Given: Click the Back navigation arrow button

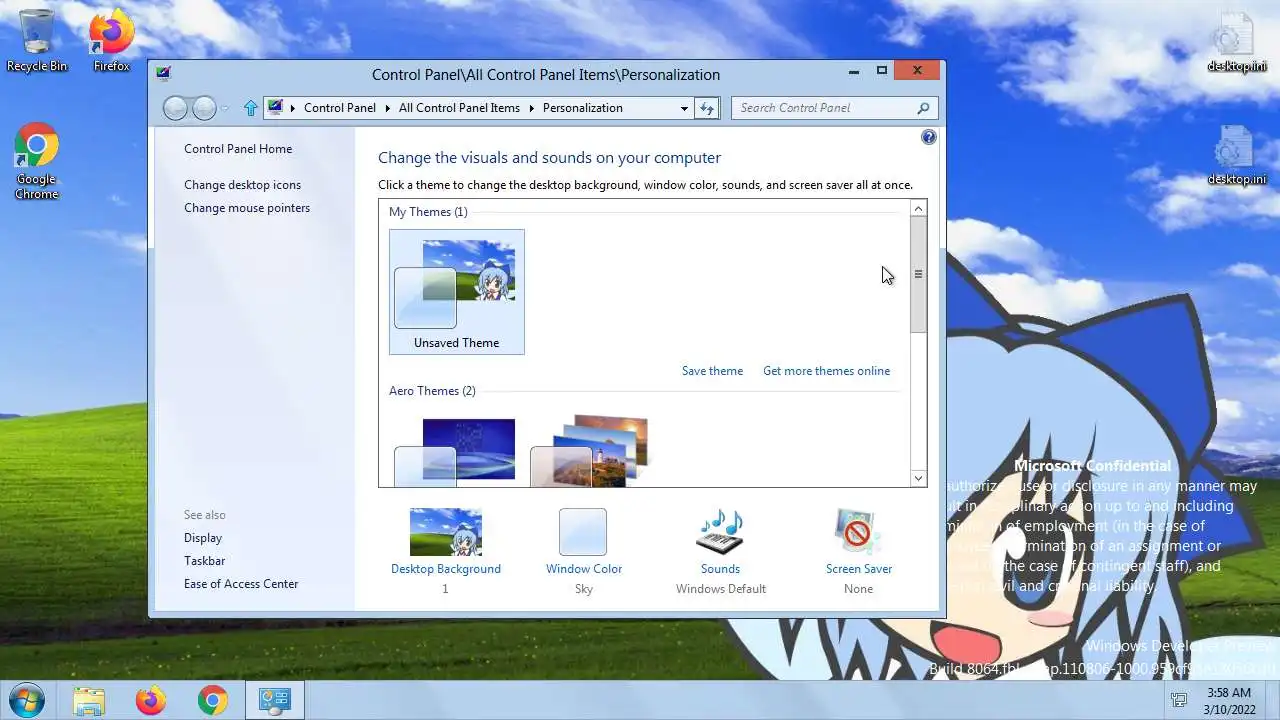Looking at the screenshot, I should coord(175,108).
